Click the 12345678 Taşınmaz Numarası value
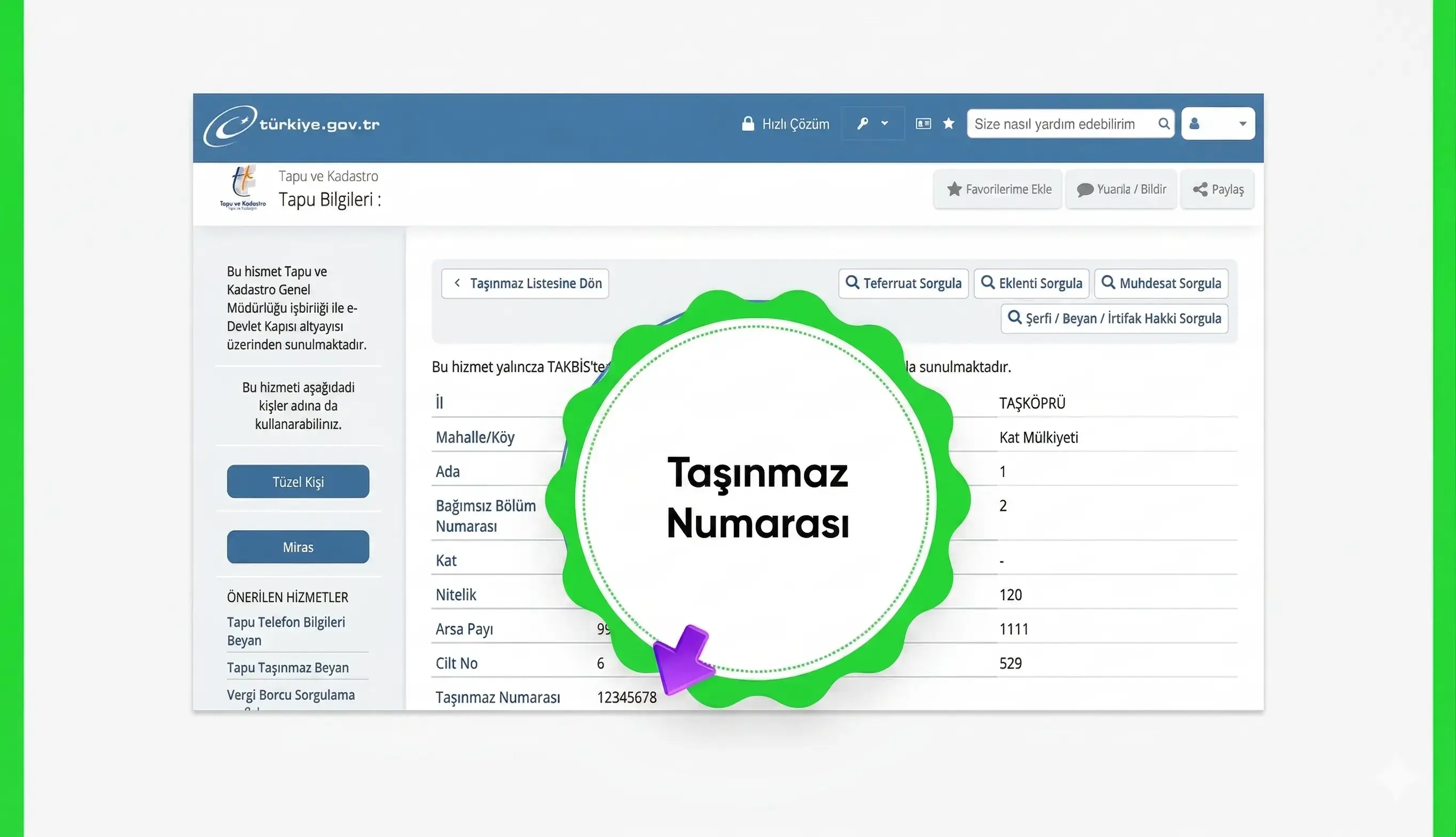 [x=627, y=697]
